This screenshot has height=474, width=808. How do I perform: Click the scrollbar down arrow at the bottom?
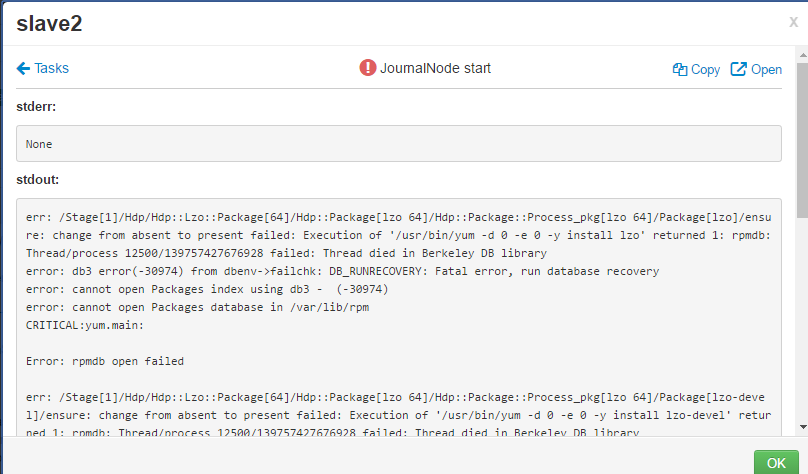tap(802, 427)
